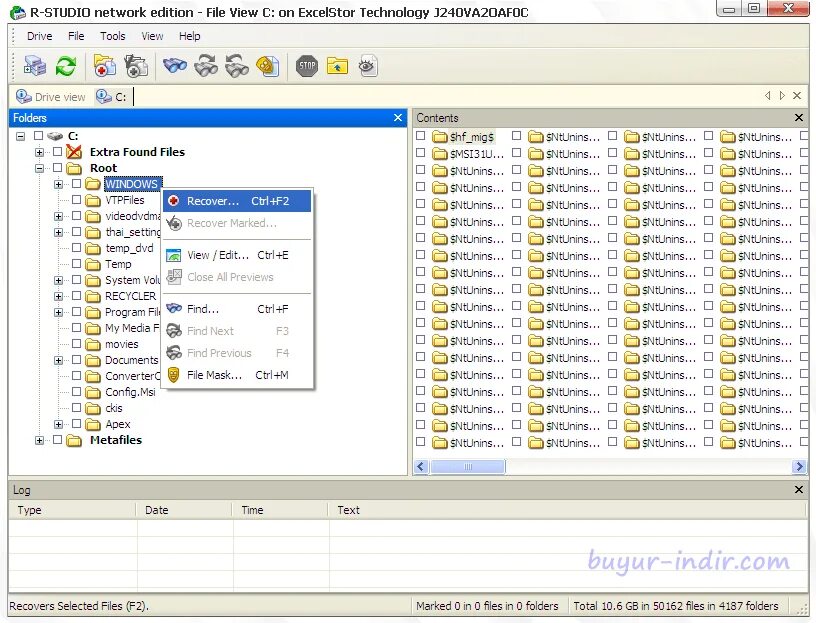Click the Find Previous binoculars toolbar icon
The height and width of the screenshot is (623, 816).
point(237,66)
